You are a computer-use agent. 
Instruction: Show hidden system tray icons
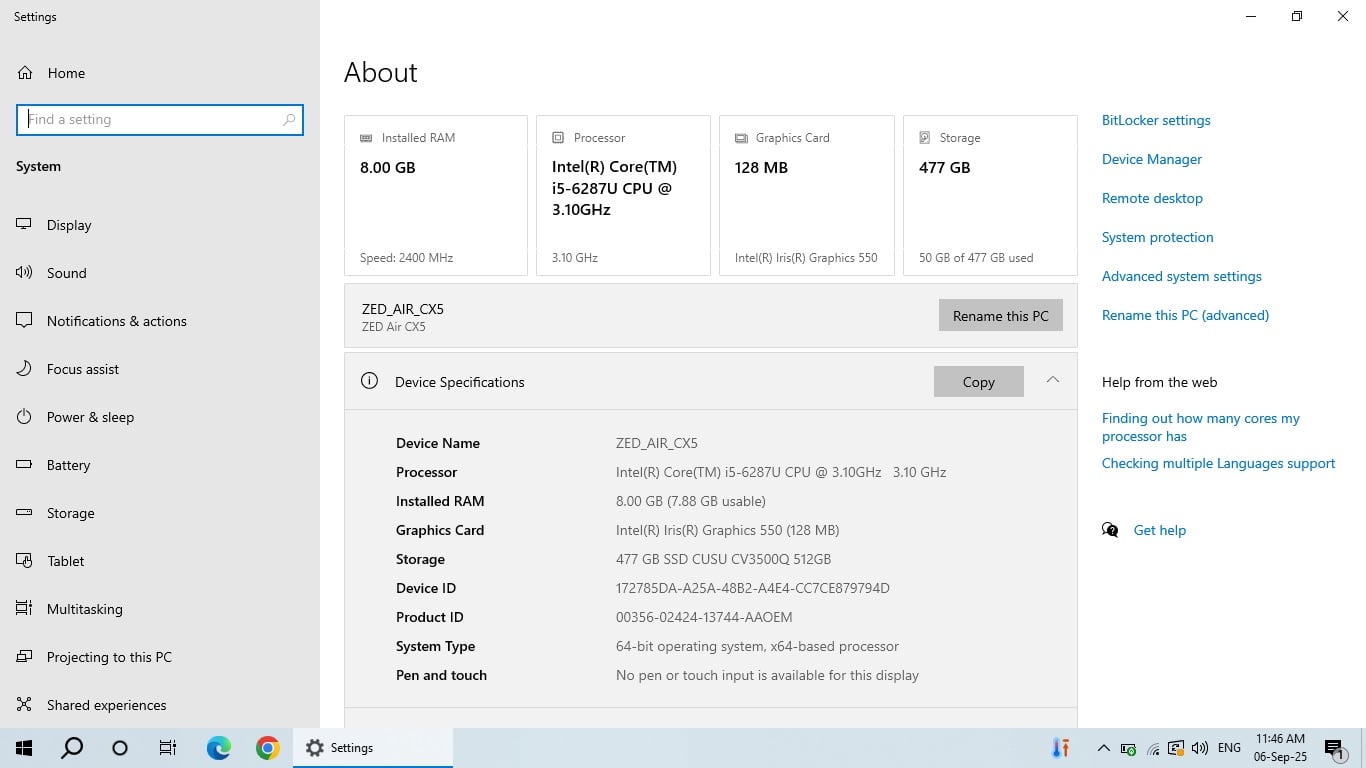click(x=1104, y=748)
